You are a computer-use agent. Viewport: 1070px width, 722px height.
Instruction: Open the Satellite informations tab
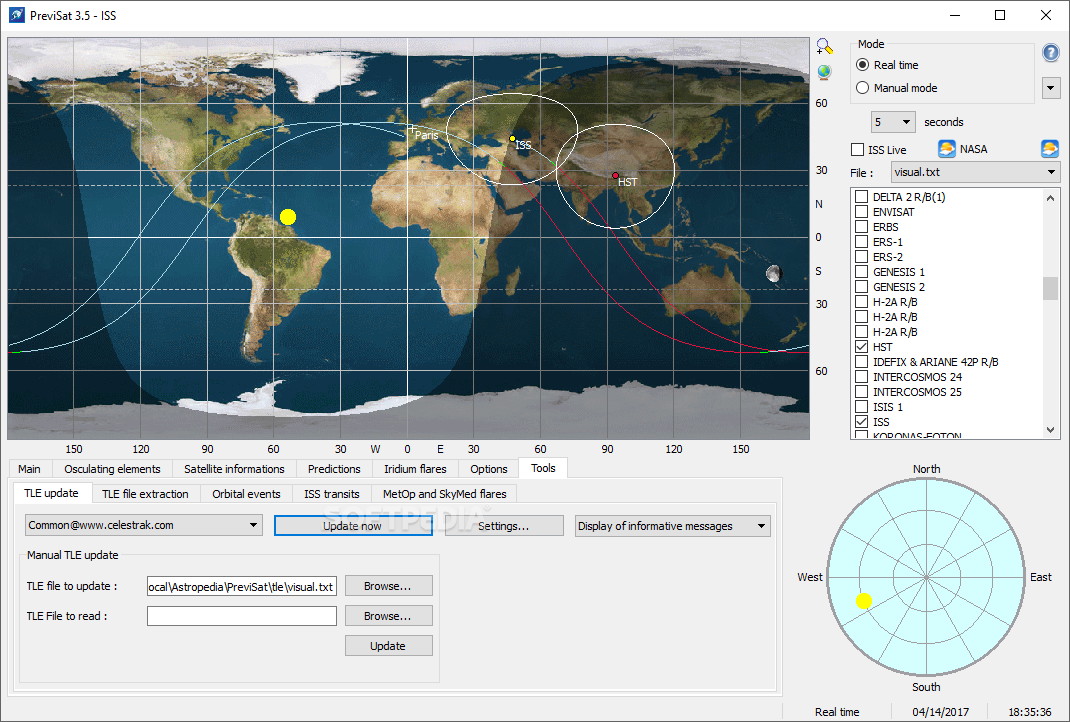tap(234, 469)
